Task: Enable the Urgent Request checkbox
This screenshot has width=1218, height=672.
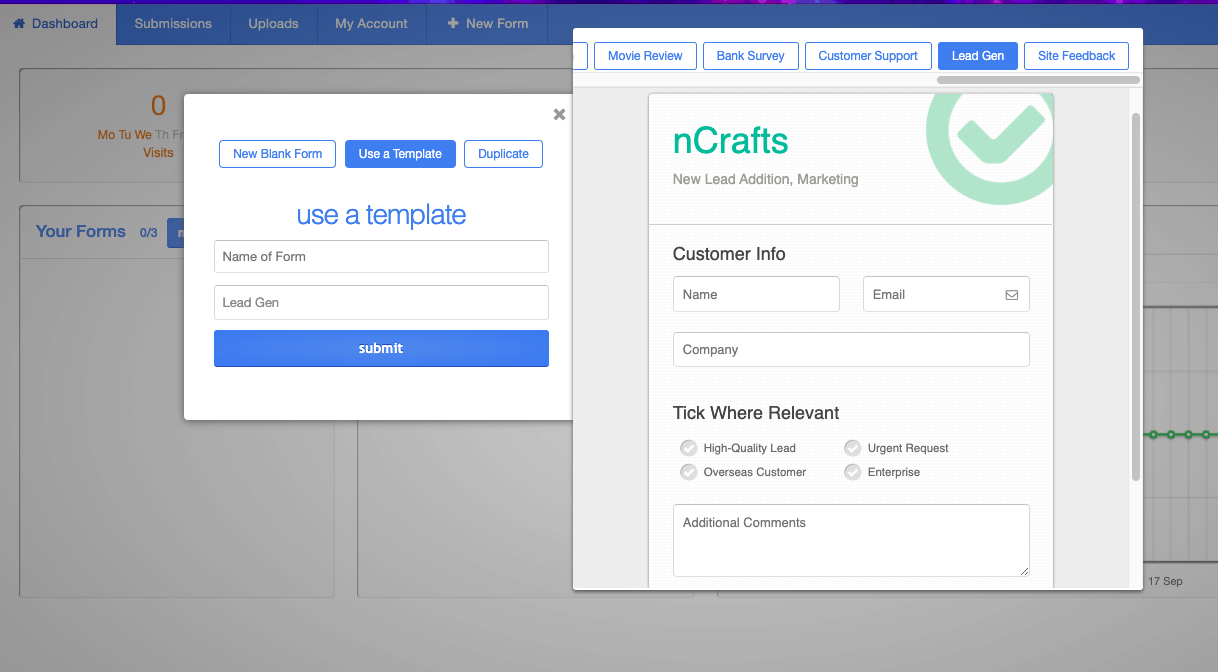Action: (x=852, y=448)
